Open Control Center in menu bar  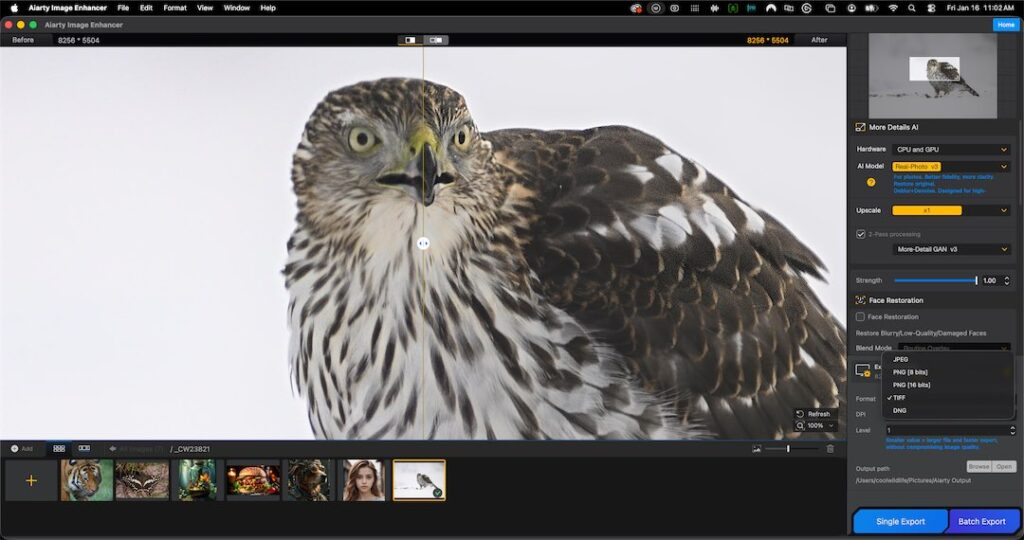[932, 8]
